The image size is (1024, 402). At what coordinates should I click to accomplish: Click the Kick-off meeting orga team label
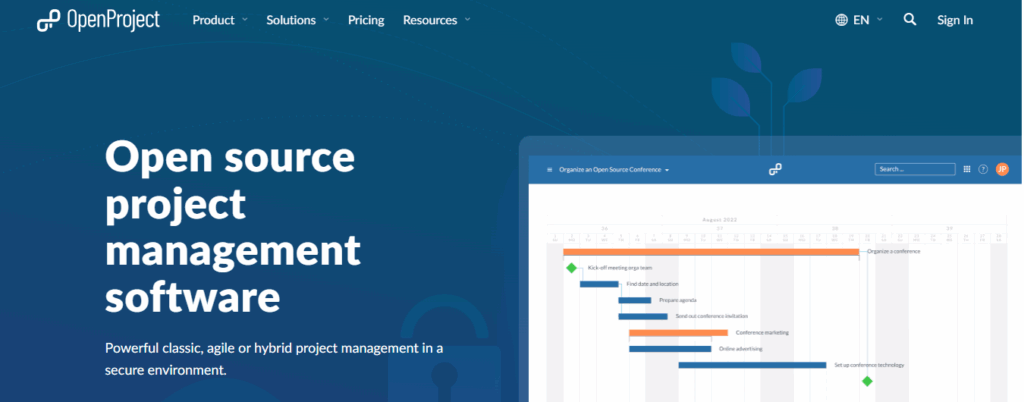(x=620, y=268)
